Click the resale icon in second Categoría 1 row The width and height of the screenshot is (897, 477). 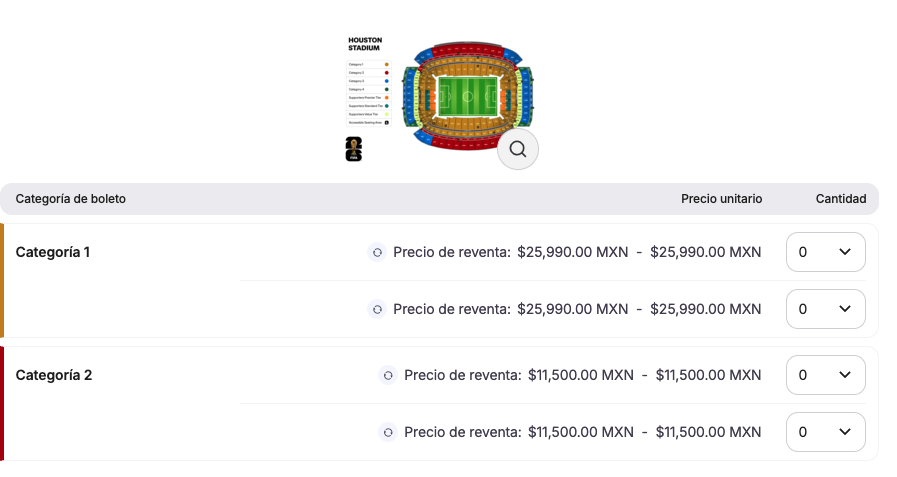pyautogui.click(x=377, y=310)
